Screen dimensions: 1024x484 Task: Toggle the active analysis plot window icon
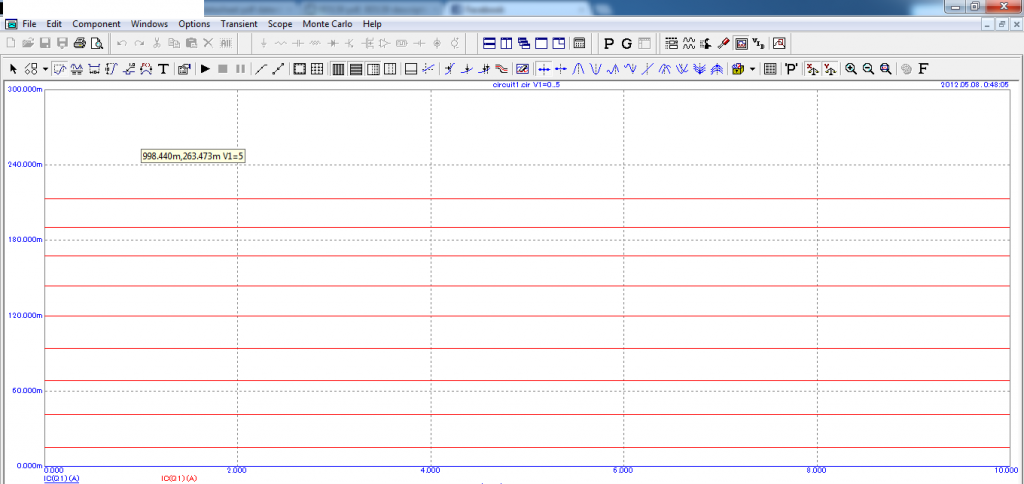pos(741,44)
